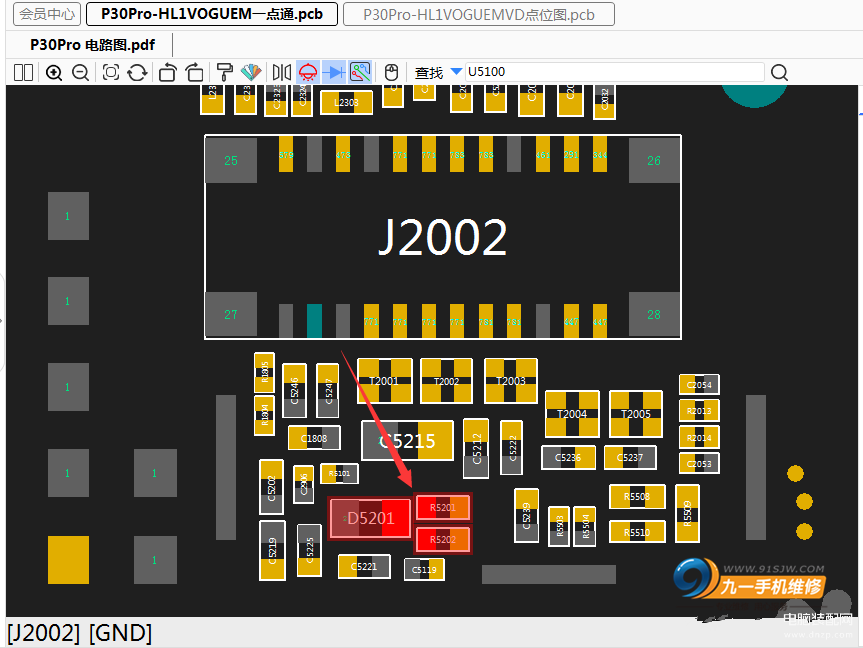Click pad 26 of connector J2002

[654, 160]
